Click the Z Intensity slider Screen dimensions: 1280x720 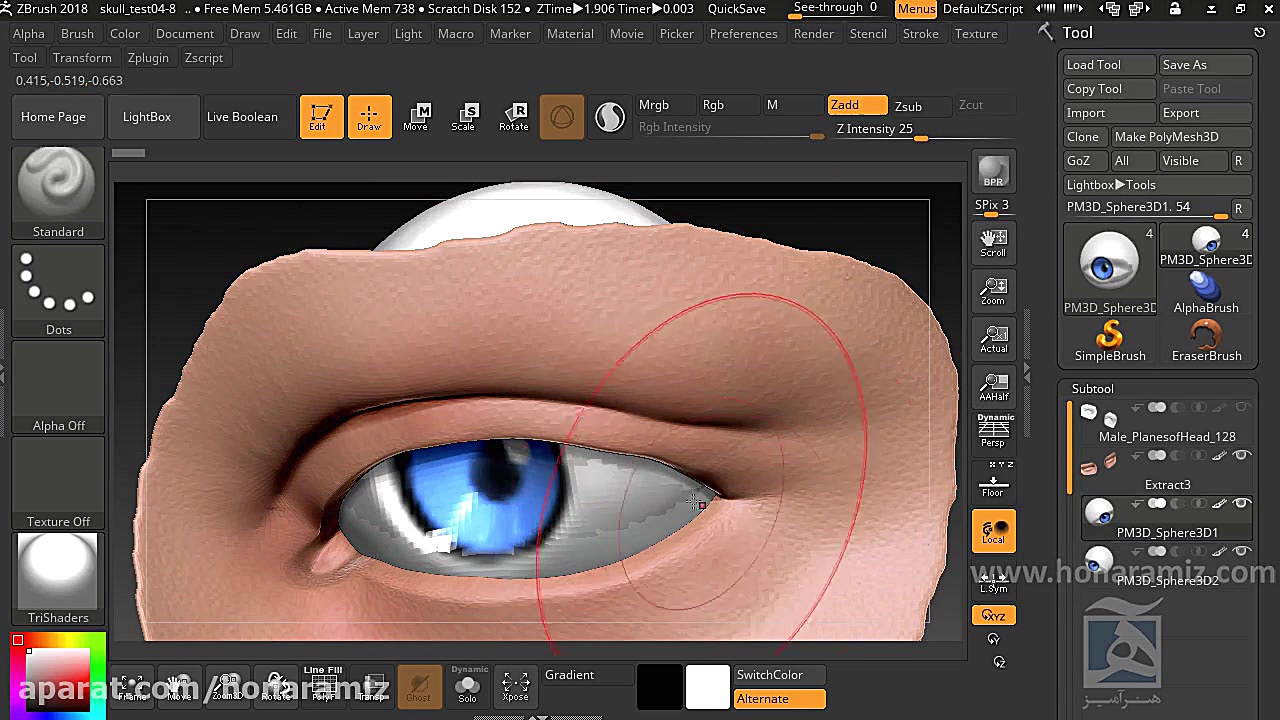875,129
